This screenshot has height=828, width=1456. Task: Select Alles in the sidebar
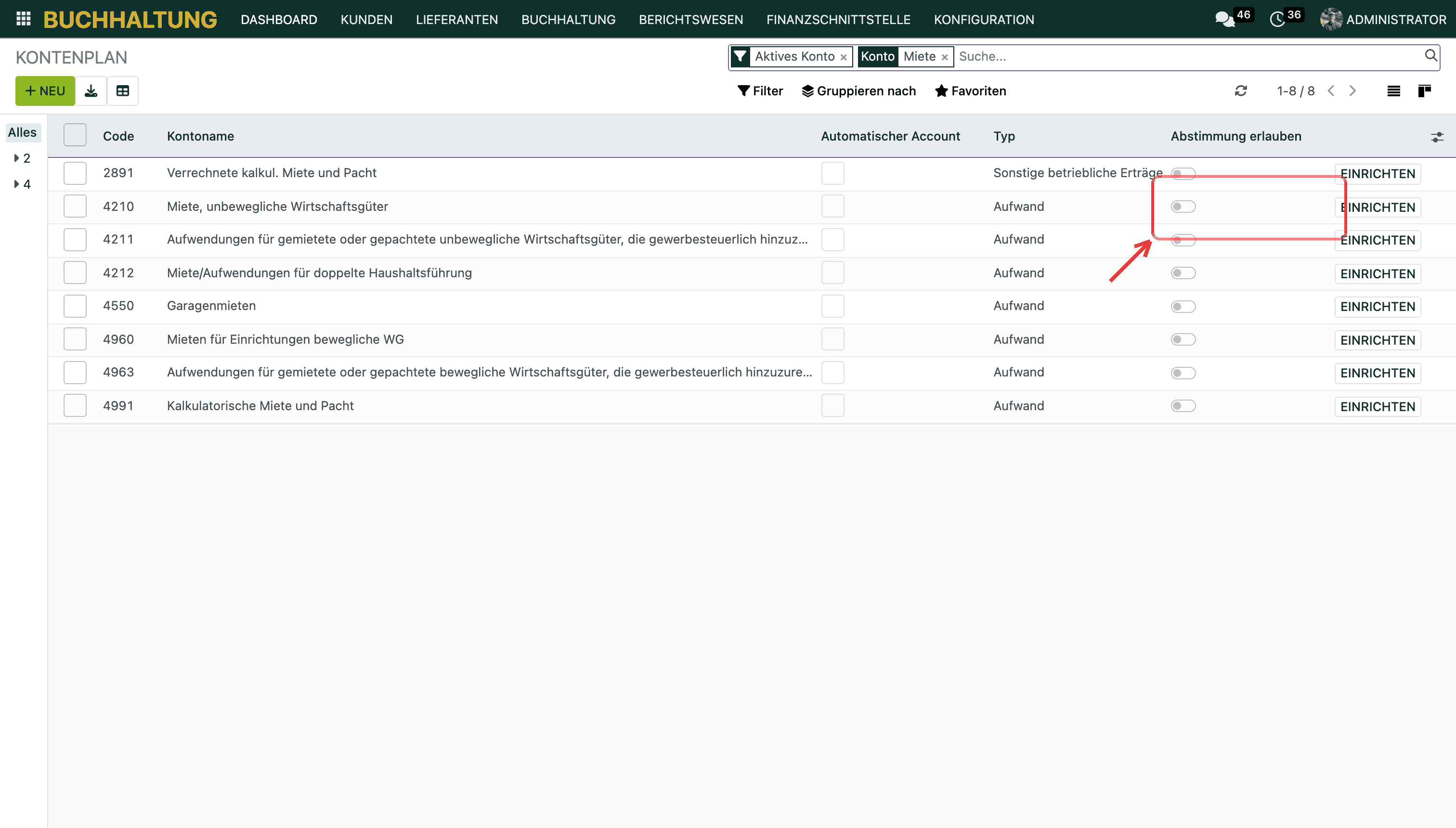pos(22,132)
